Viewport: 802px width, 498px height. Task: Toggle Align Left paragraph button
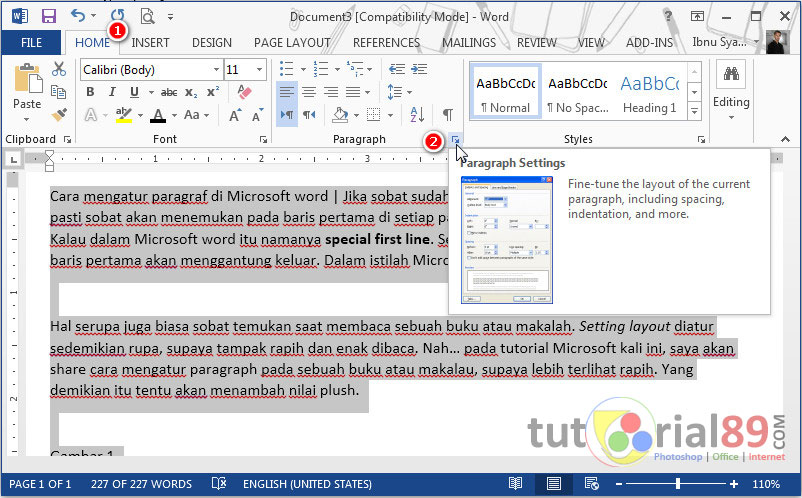pyautogui.click(x=287, y=92)
